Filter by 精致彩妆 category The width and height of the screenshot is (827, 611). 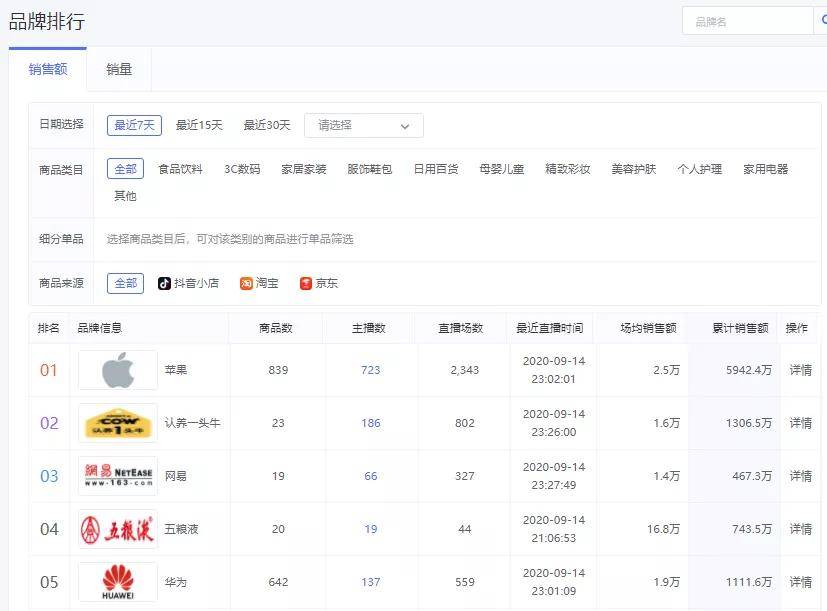(568, 169)
